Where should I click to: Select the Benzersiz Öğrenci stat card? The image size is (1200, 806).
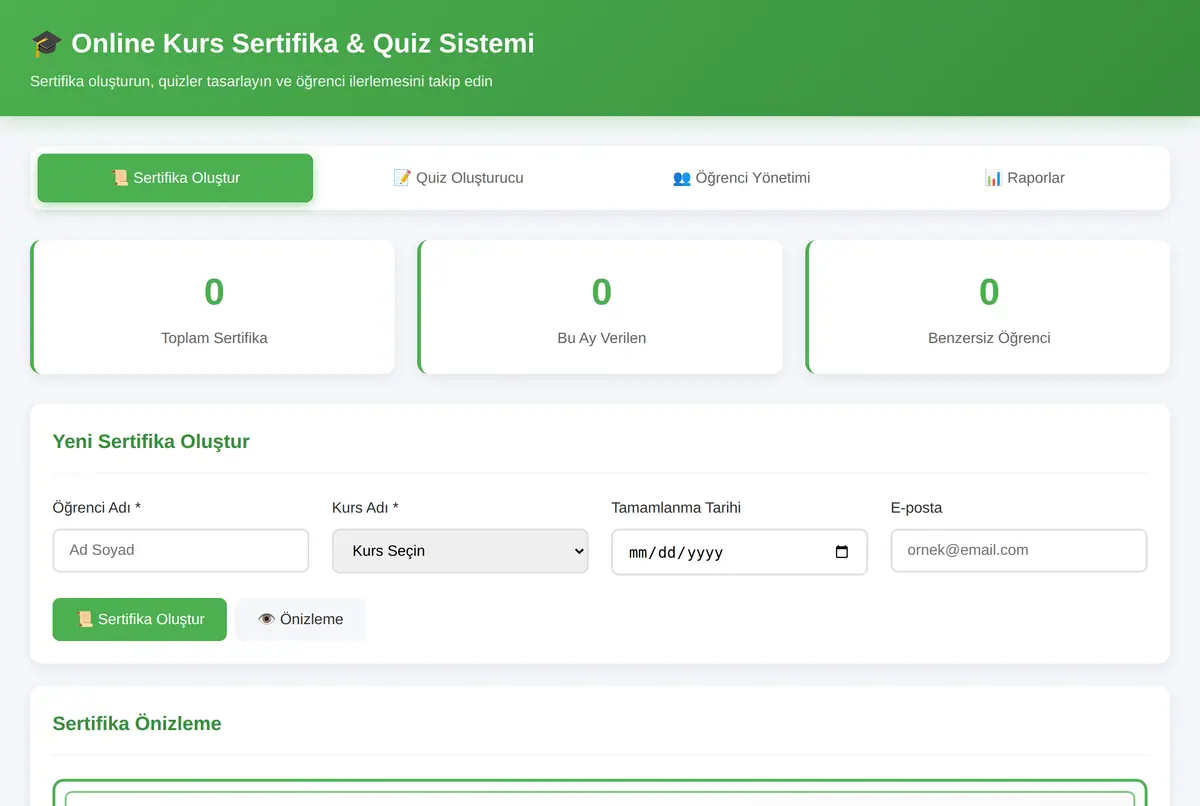(x=988, y=307)
